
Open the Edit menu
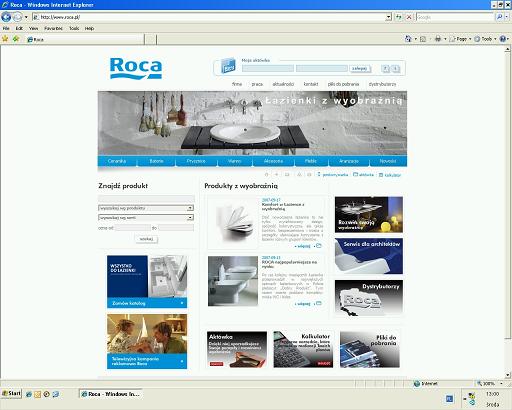[x=19, y=28]
